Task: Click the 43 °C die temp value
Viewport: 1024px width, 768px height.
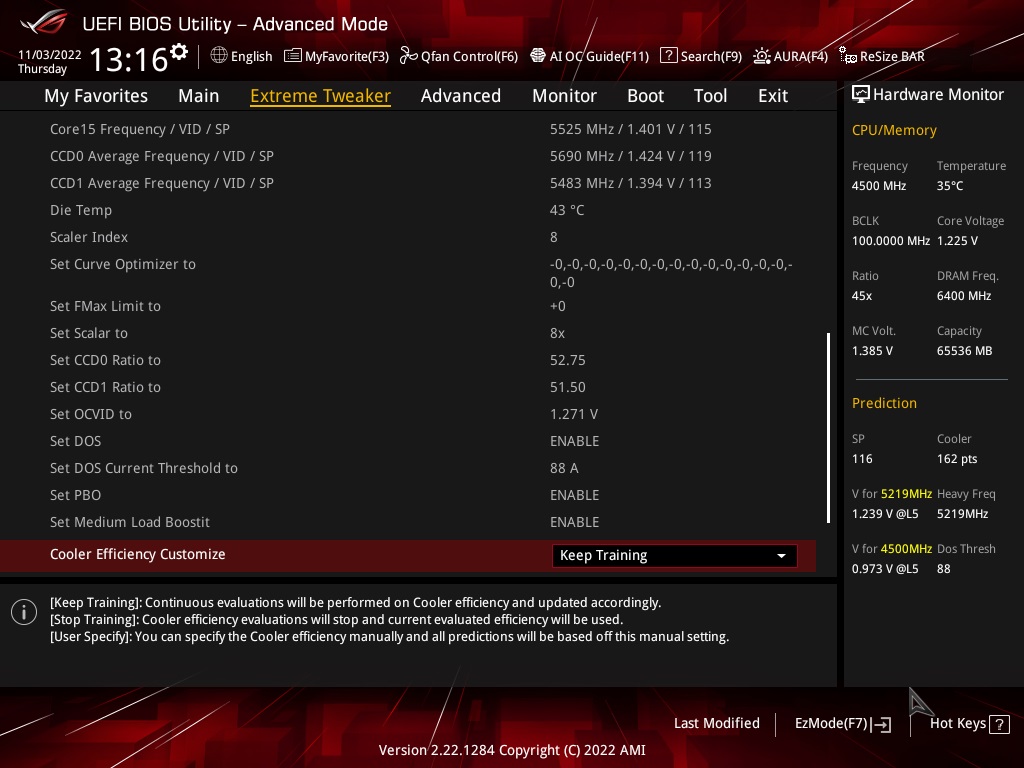Action: (x=567, y=210)
